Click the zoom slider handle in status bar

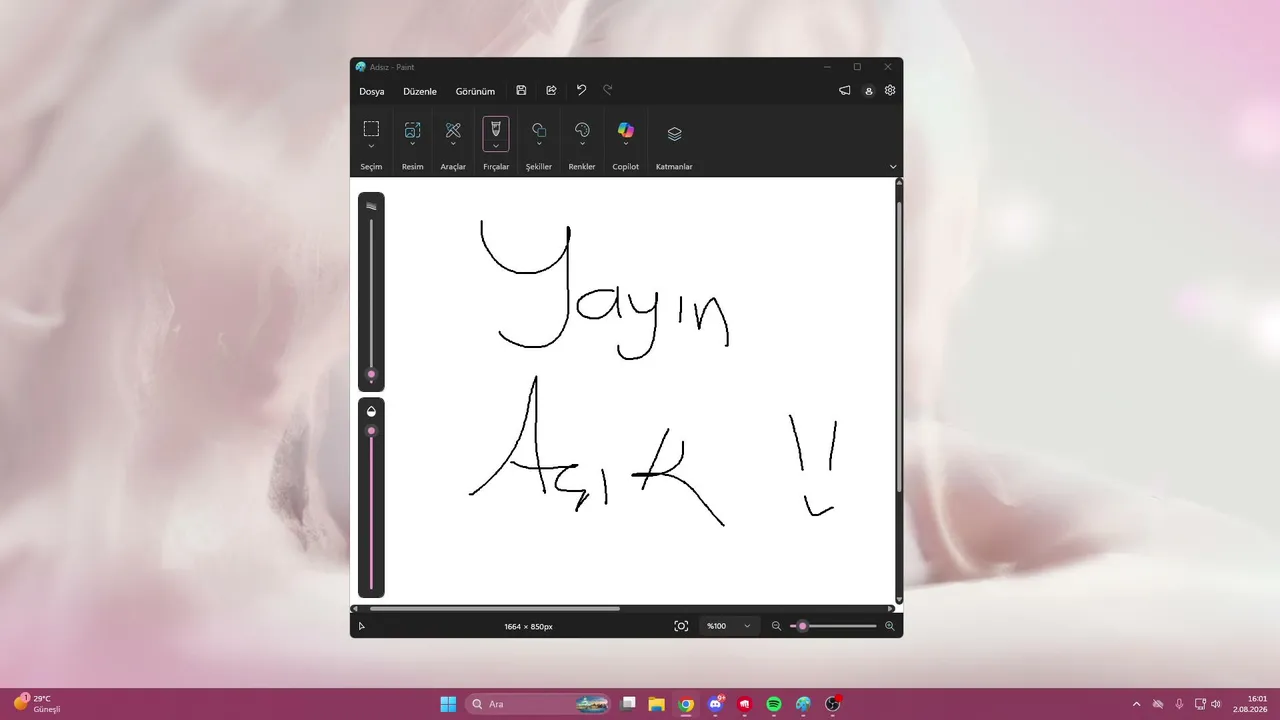(x=802, y=626)
